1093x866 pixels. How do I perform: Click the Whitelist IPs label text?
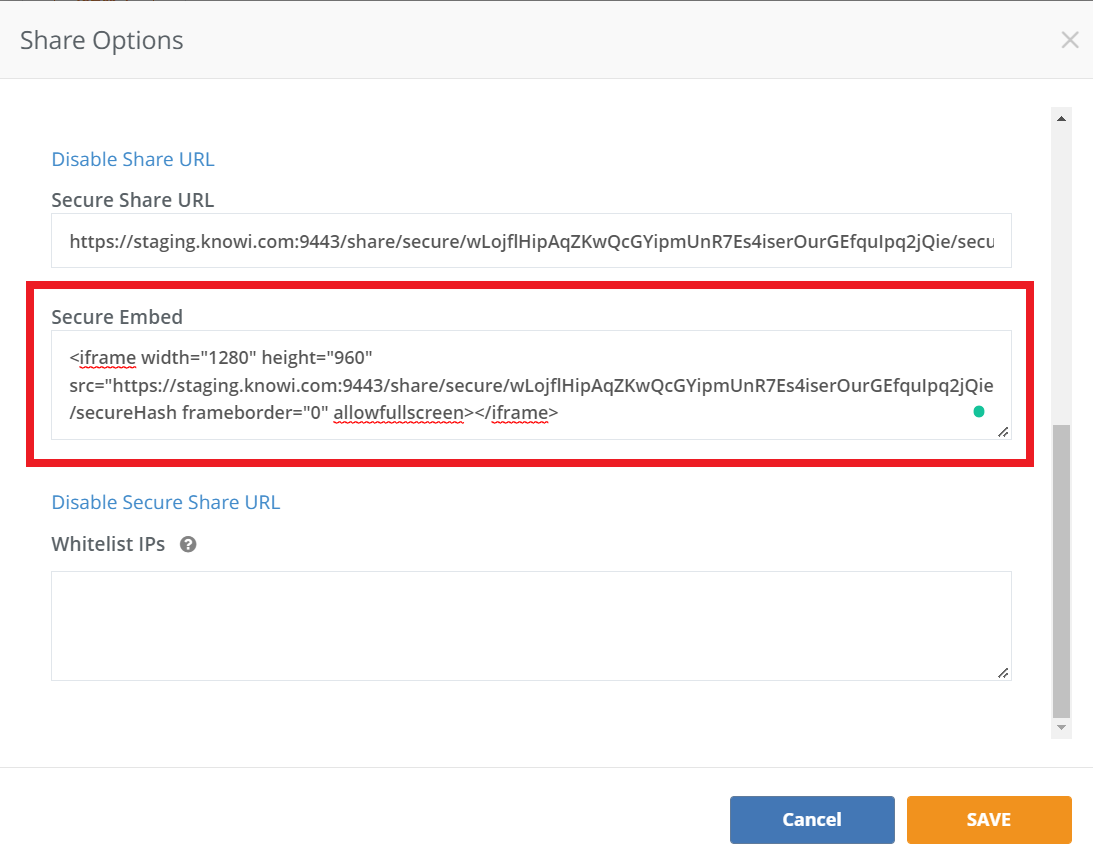[x=108, y=545]
